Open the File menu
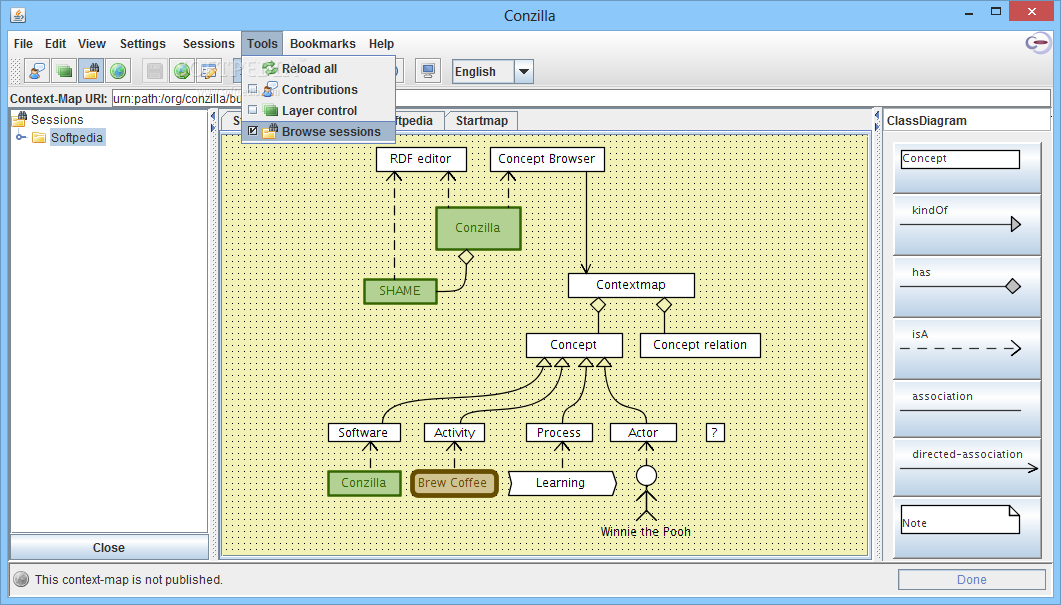The image size is (1061, 605). point(23,43)
